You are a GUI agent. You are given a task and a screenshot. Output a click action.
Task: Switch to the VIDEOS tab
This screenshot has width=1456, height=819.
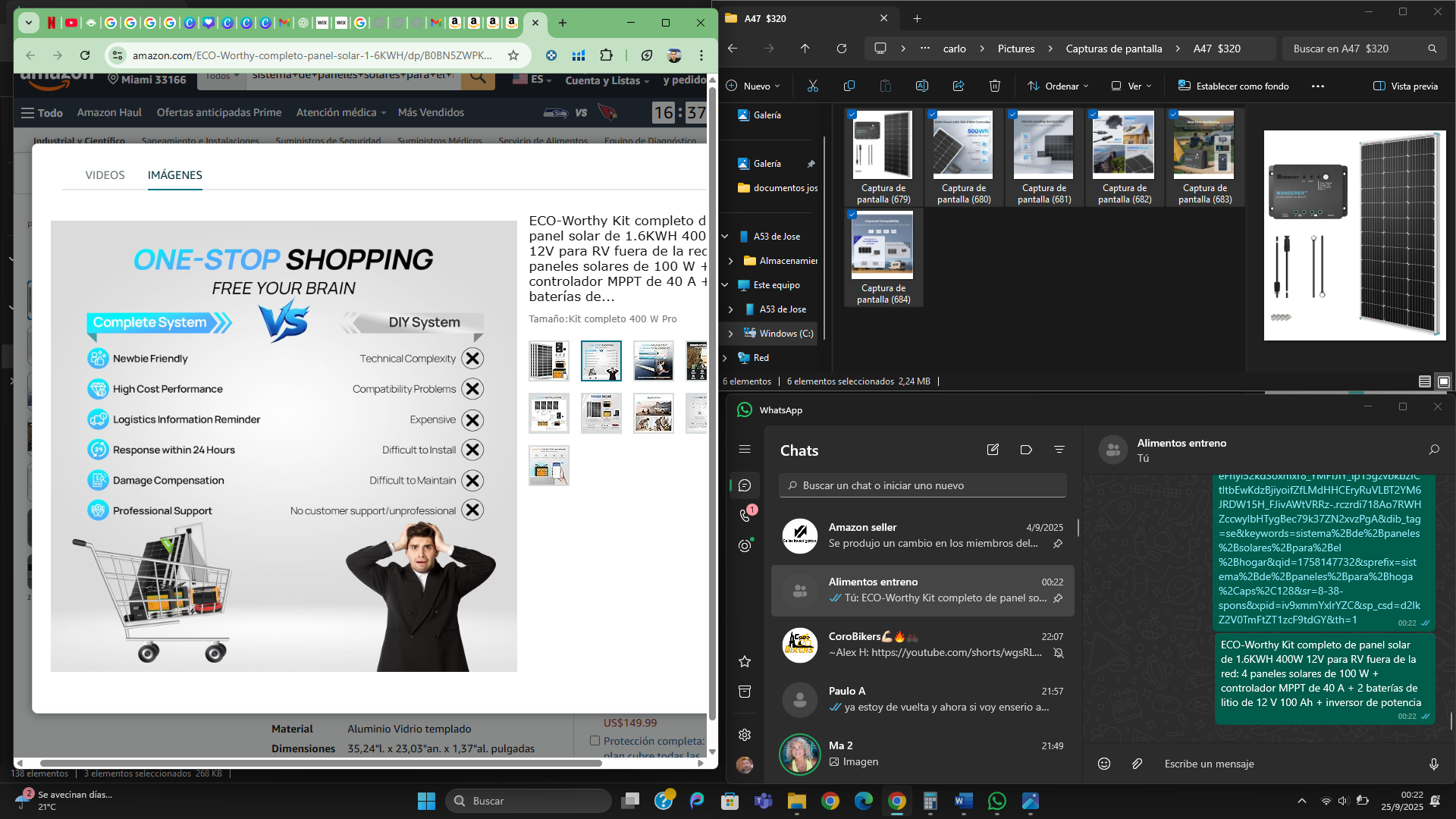tap(105, 175)
